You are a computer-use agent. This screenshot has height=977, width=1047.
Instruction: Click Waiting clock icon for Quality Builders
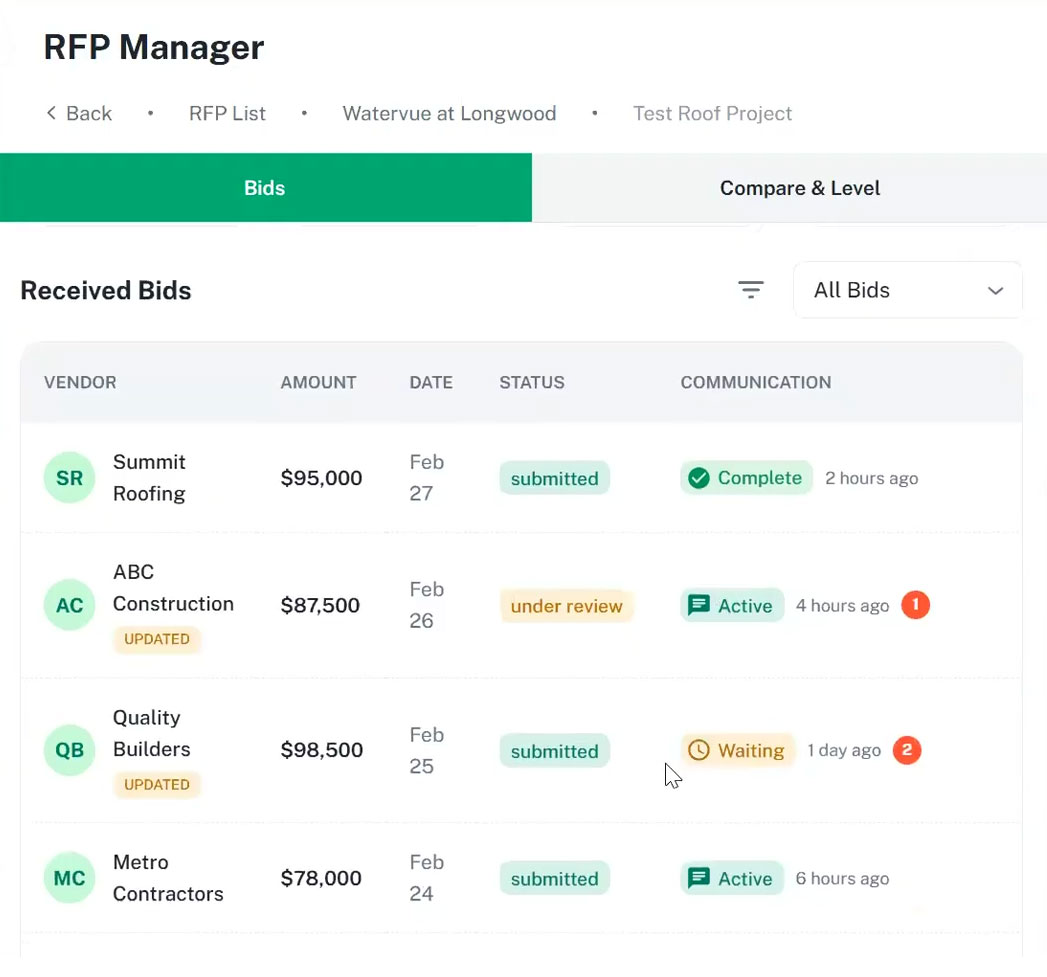click(698, 750)
